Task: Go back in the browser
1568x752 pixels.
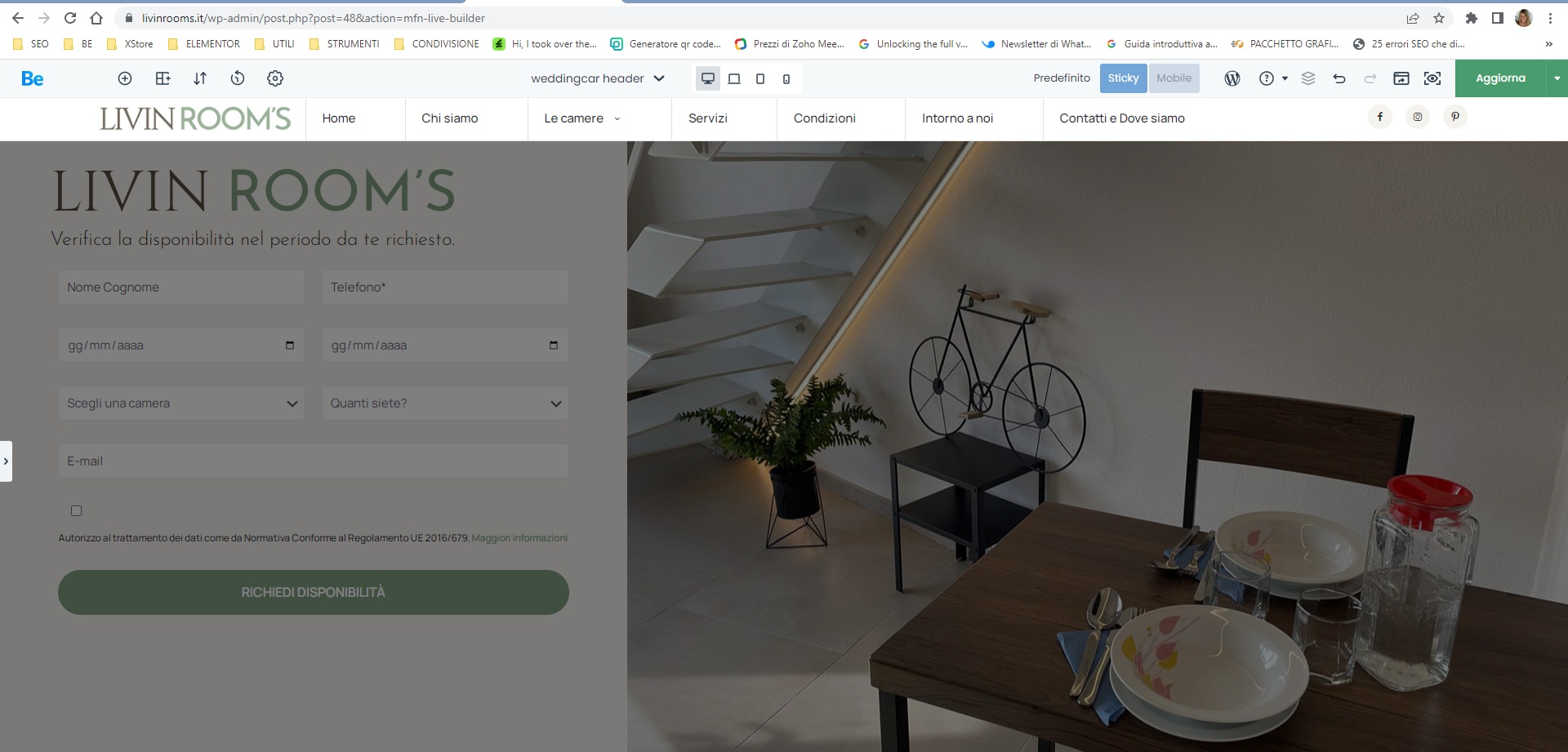Action: [x=18, y=18]
